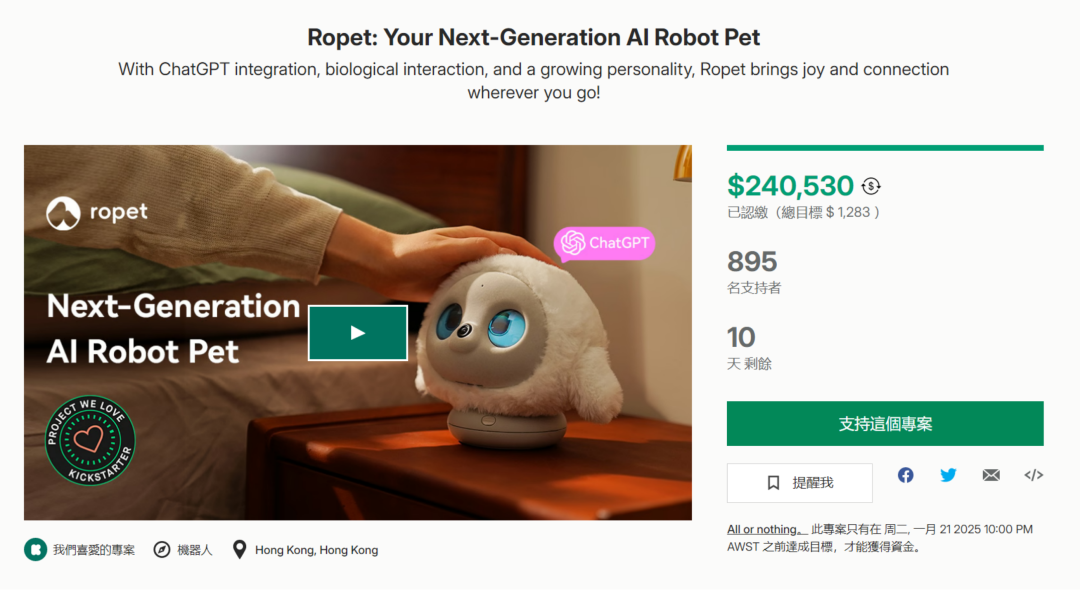Share project on Twitter
Image resolution: width=1080 pixels, height=590 pixels.
coord(948,475)
